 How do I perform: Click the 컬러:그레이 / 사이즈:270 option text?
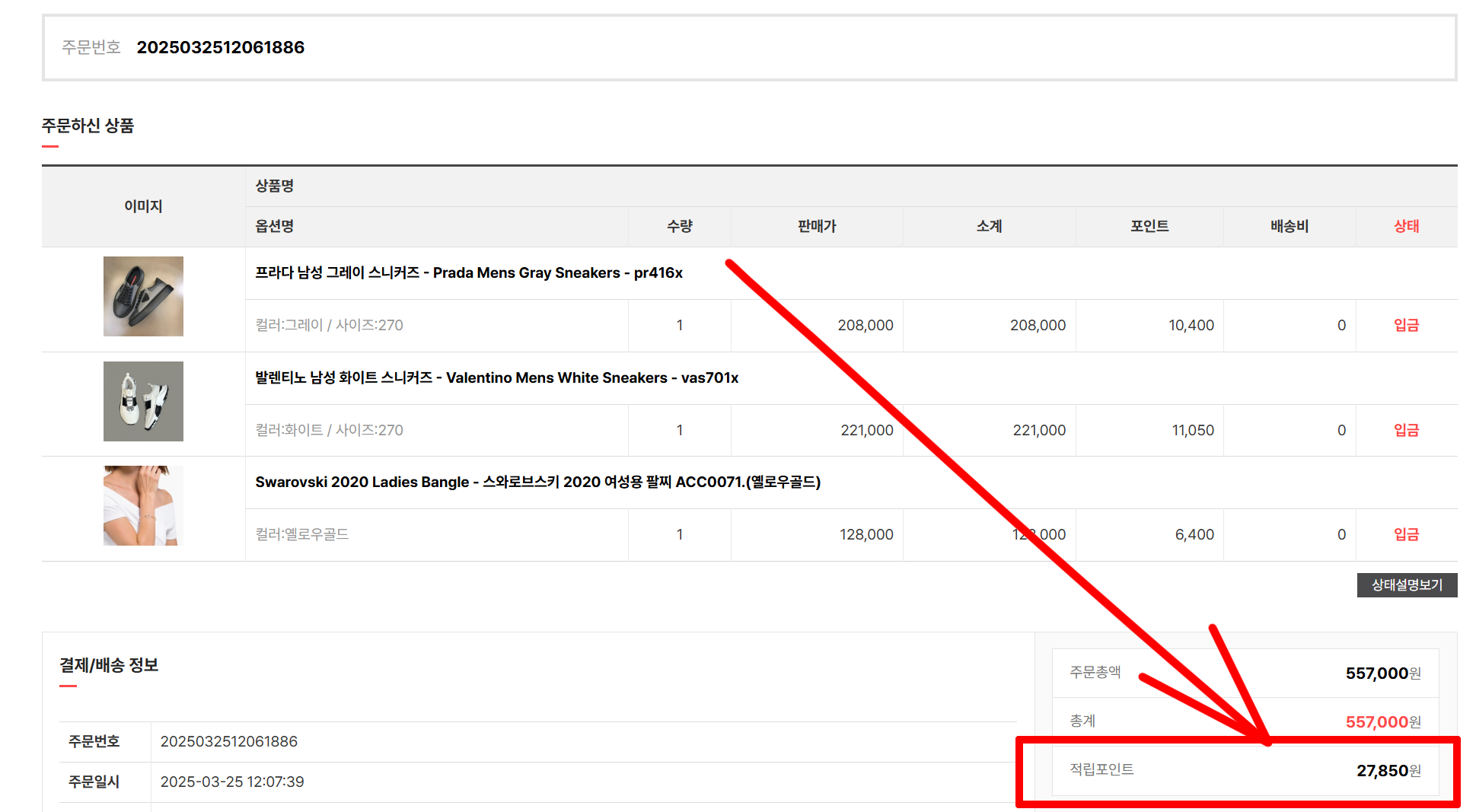pos(329,325)
